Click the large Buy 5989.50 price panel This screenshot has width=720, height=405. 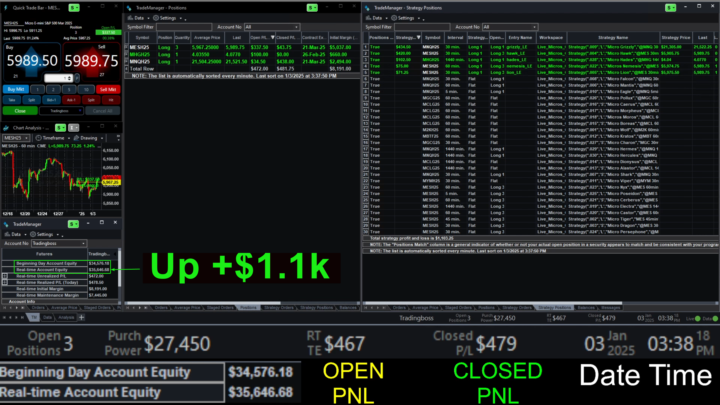point(32,61)
